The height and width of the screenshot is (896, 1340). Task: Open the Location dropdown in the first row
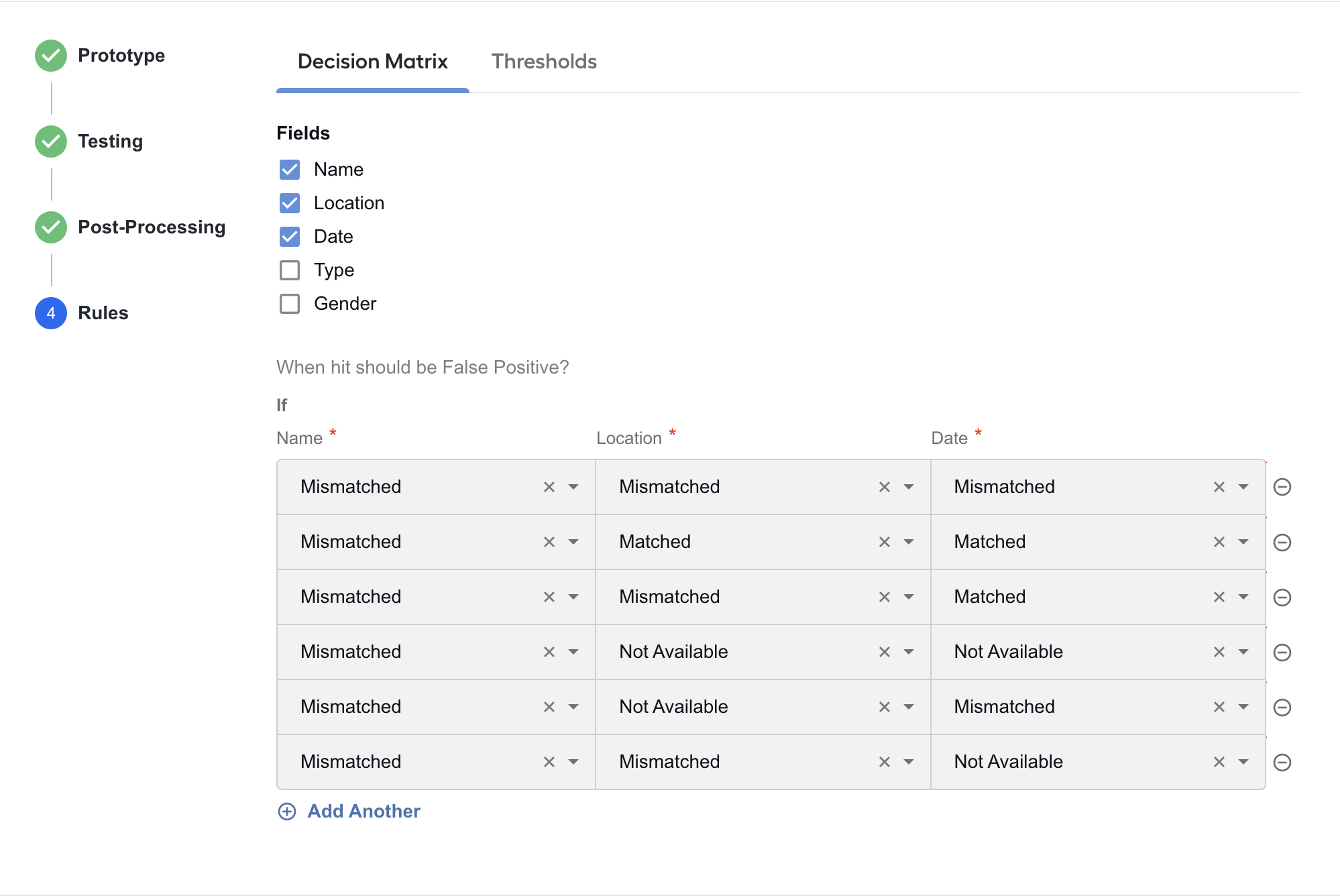tap(909, 487)
